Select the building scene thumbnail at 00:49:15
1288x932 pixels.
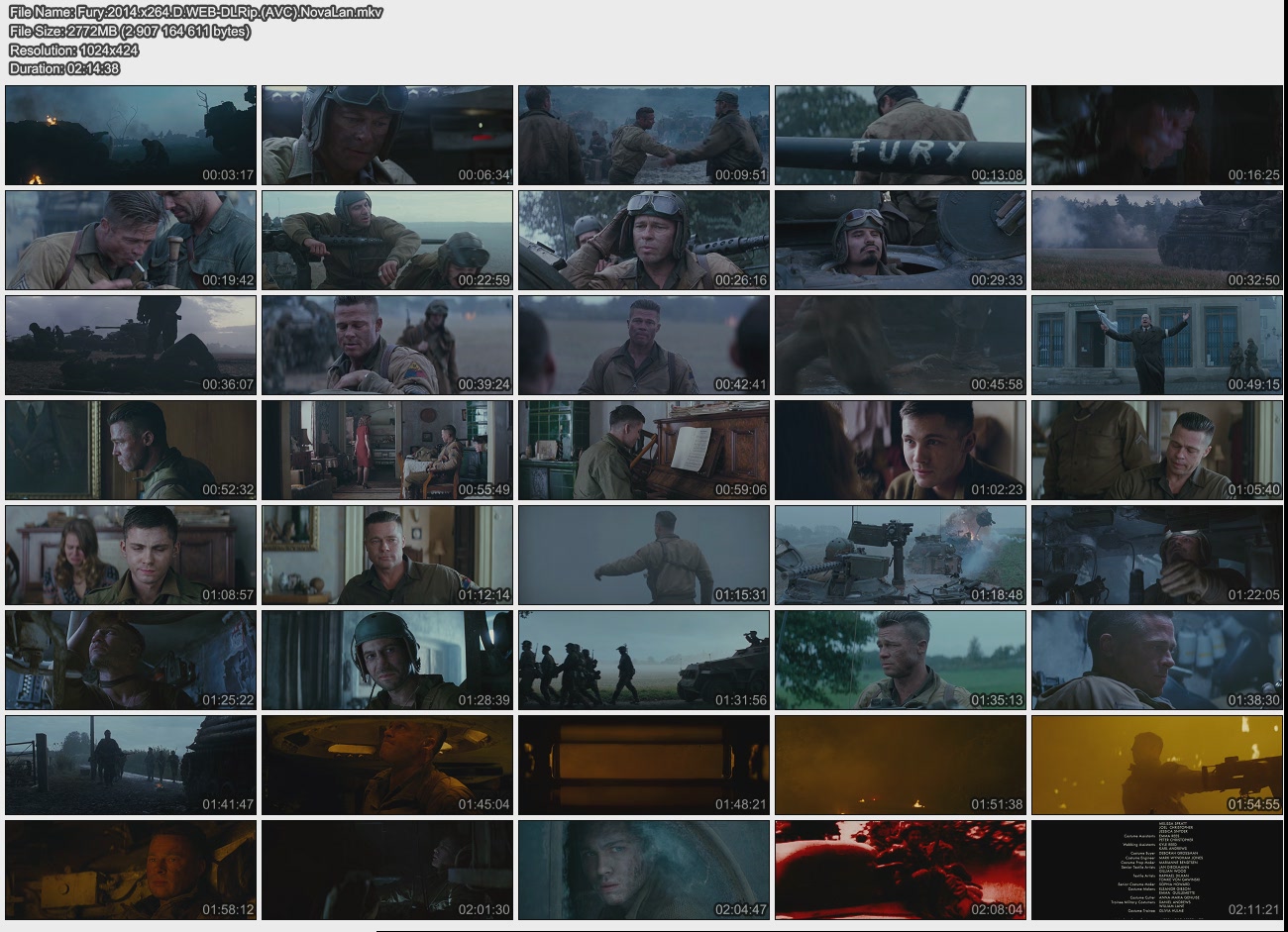click(1156, 345)
